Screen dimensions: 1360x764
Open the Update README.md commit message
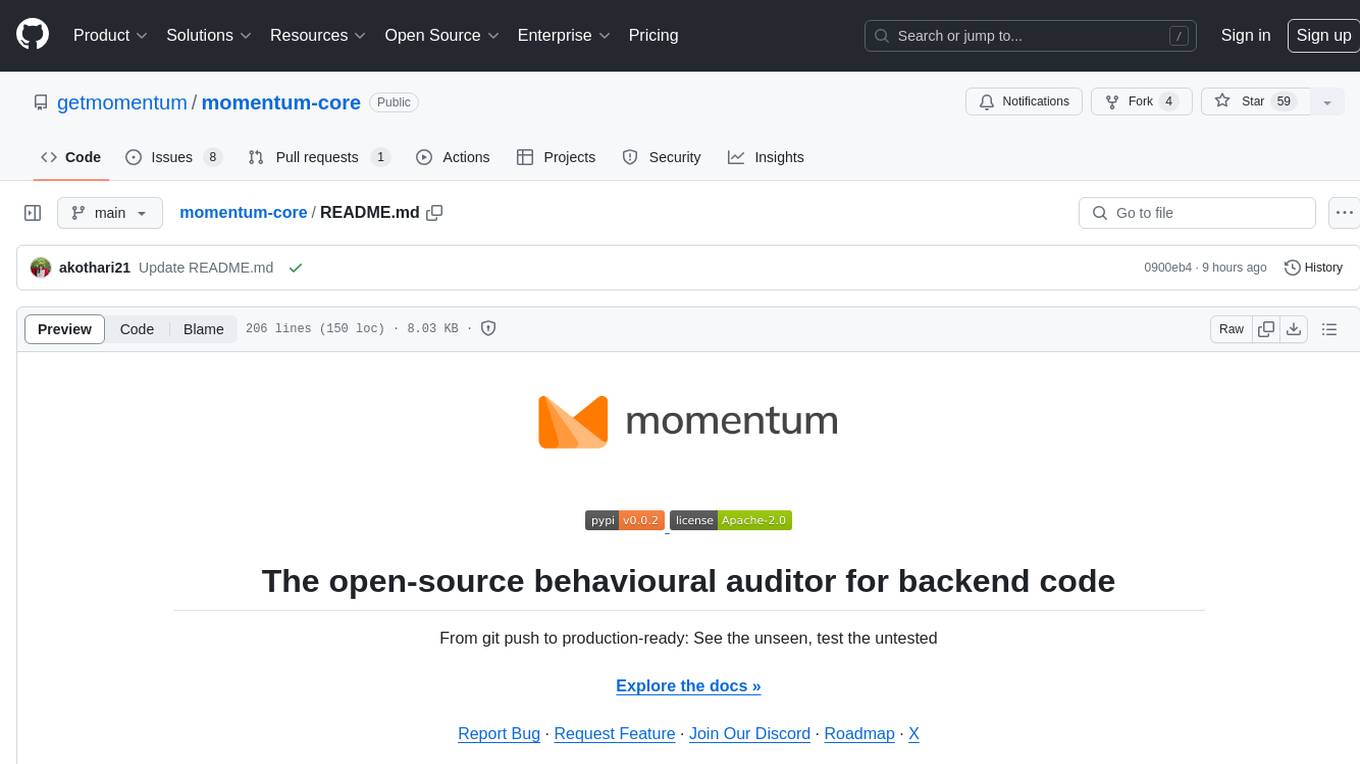tap(206, 267)
